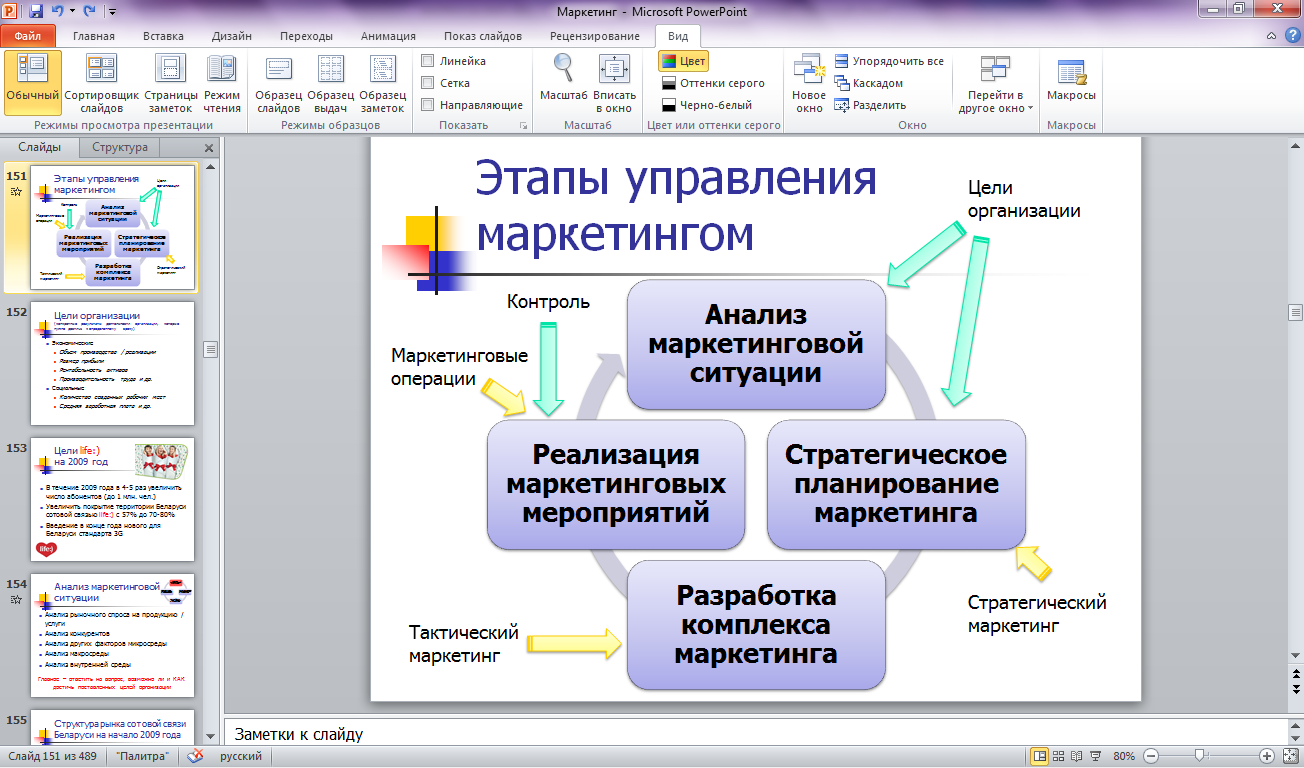Viewport: 1304px width, 768px height.
Task: Click zoom in plus button
Action: pos(1267,756)
